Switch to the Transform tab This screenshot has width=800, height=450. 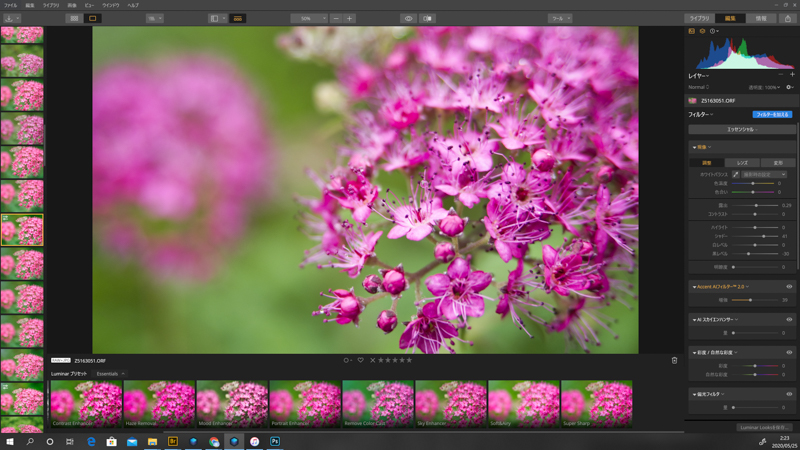coord(778,163)
